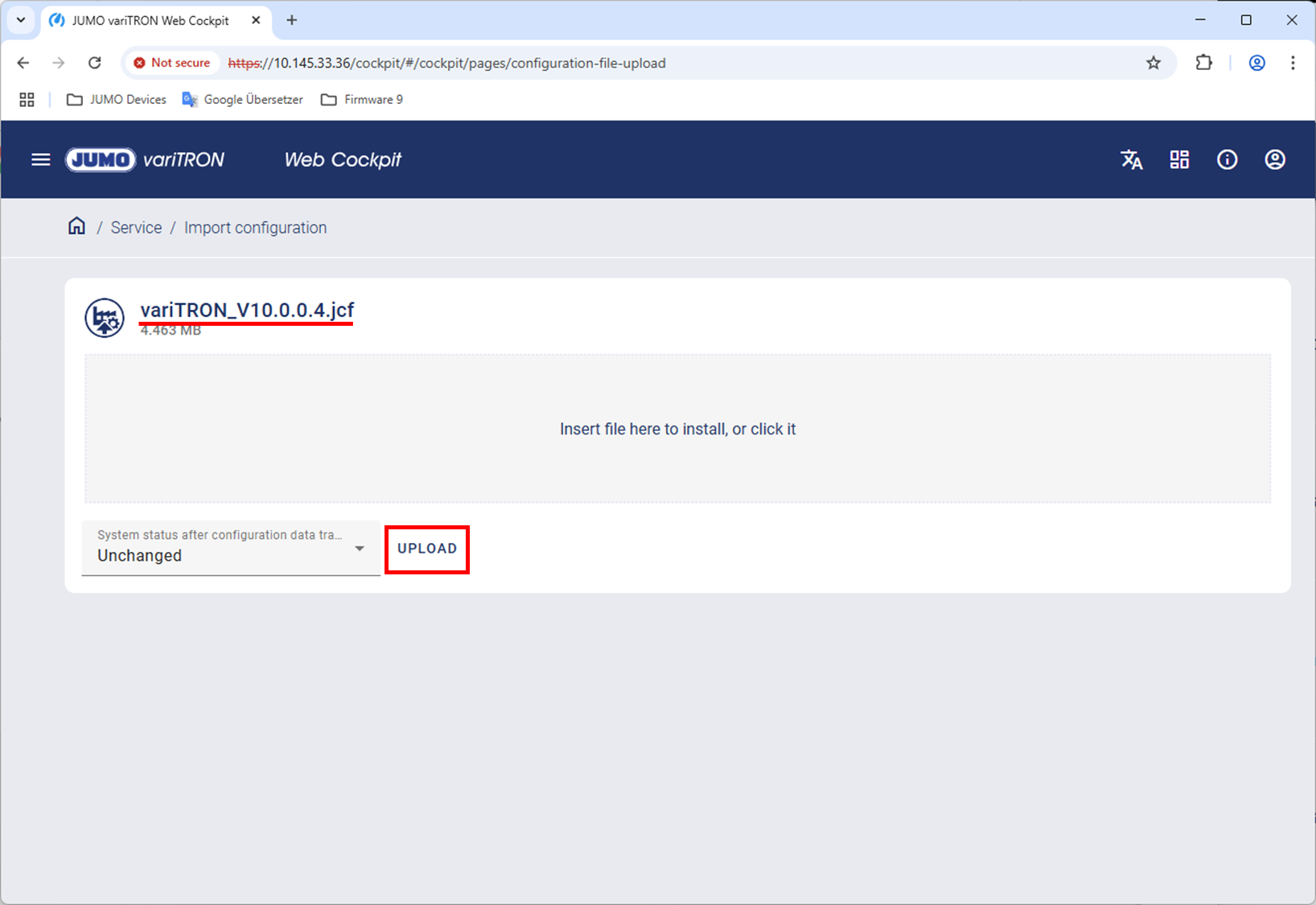Click the Service breadcrumb link

tap(136, 228)
